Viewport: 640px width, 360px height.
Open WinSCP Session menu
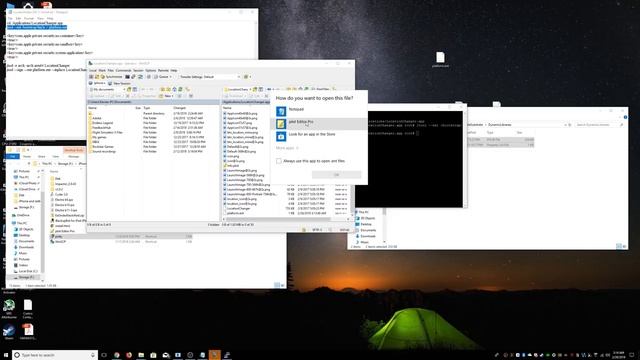point(138,70)
